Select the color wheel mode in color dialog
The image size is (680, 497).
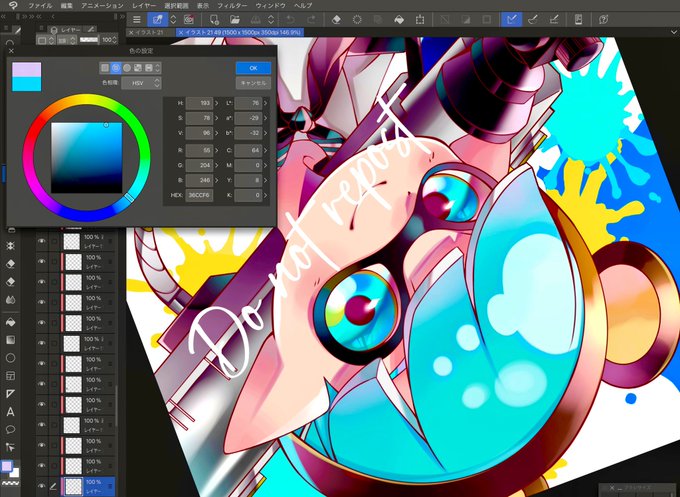(115, 68)
